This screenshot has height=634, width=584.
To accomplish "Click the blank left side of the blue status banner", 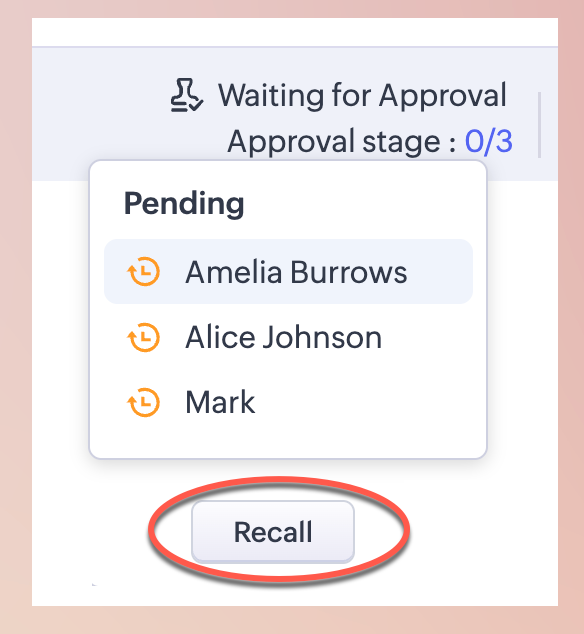I will tap(97, 105).
